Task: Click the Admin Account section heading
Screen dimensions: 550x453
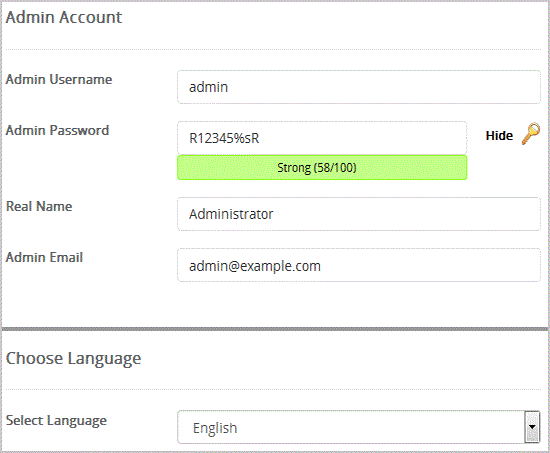Action: [x=64, y=17]
